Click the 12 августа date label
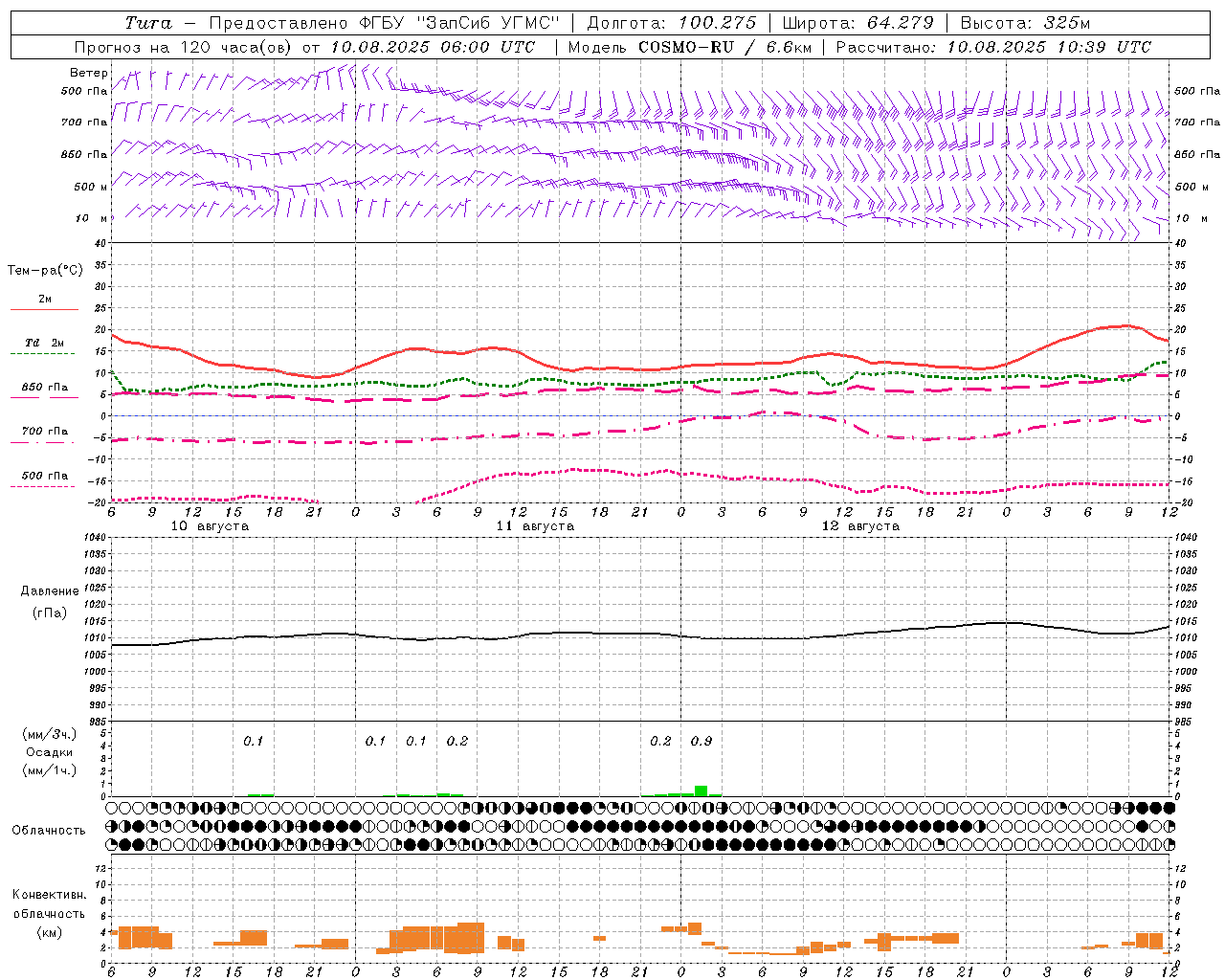This screenshot has height=980, width=1225. click(860, 526)
